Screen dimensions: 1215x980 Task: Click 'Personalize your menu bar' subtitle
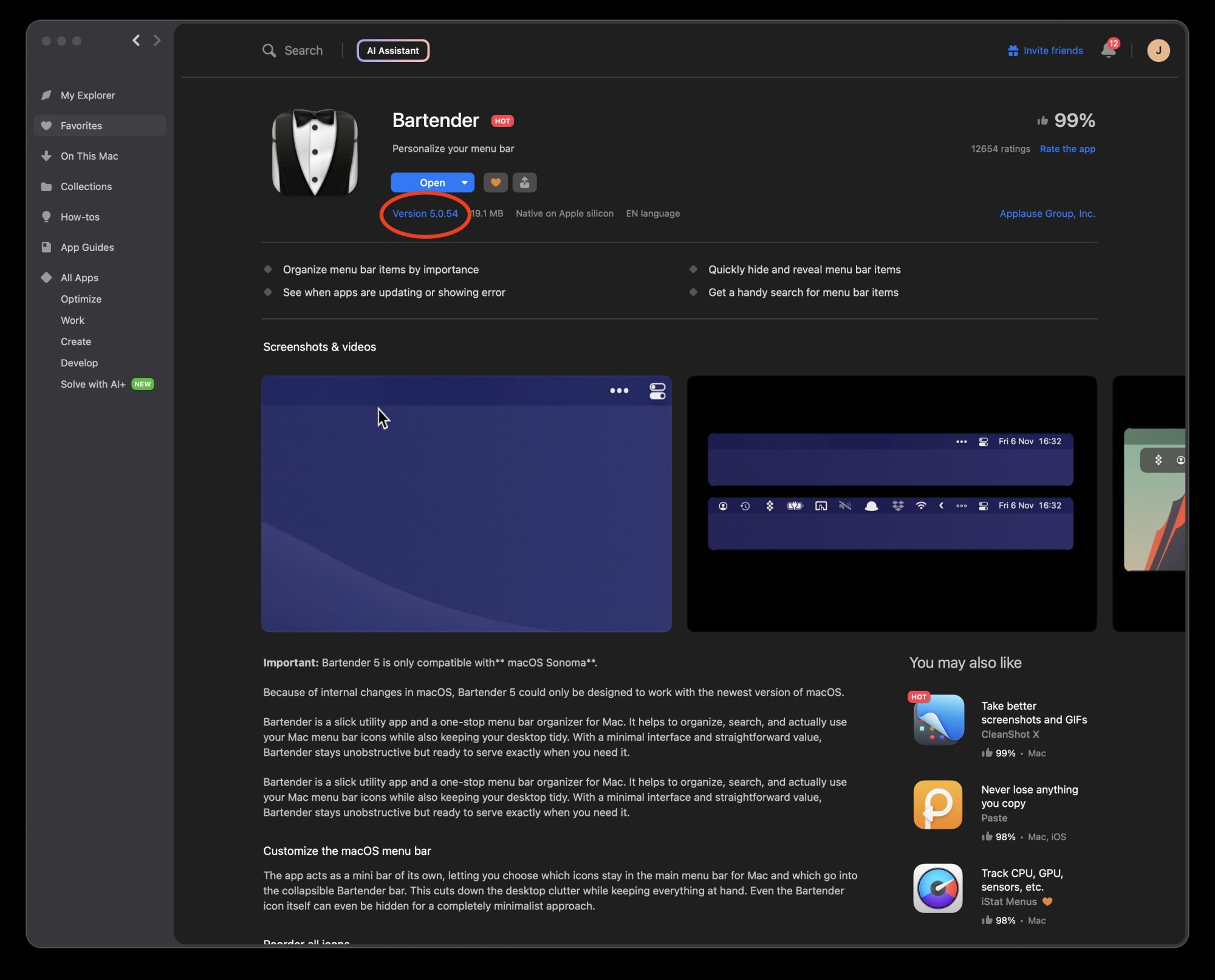[453, 149]
